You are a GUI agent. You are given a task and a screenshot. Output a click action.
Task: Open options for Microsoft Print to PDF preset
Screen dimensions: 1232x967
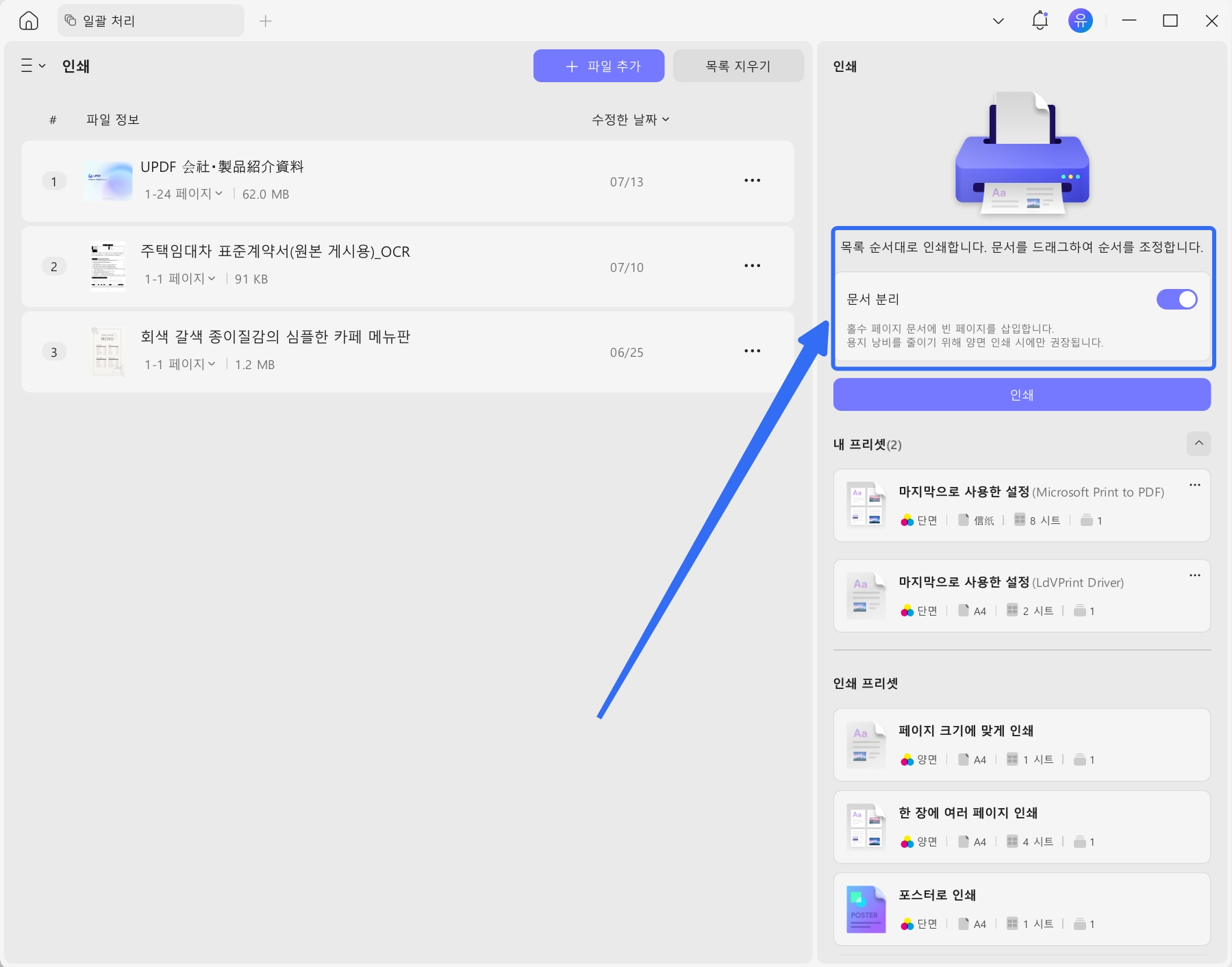[x=1195, y=485]
